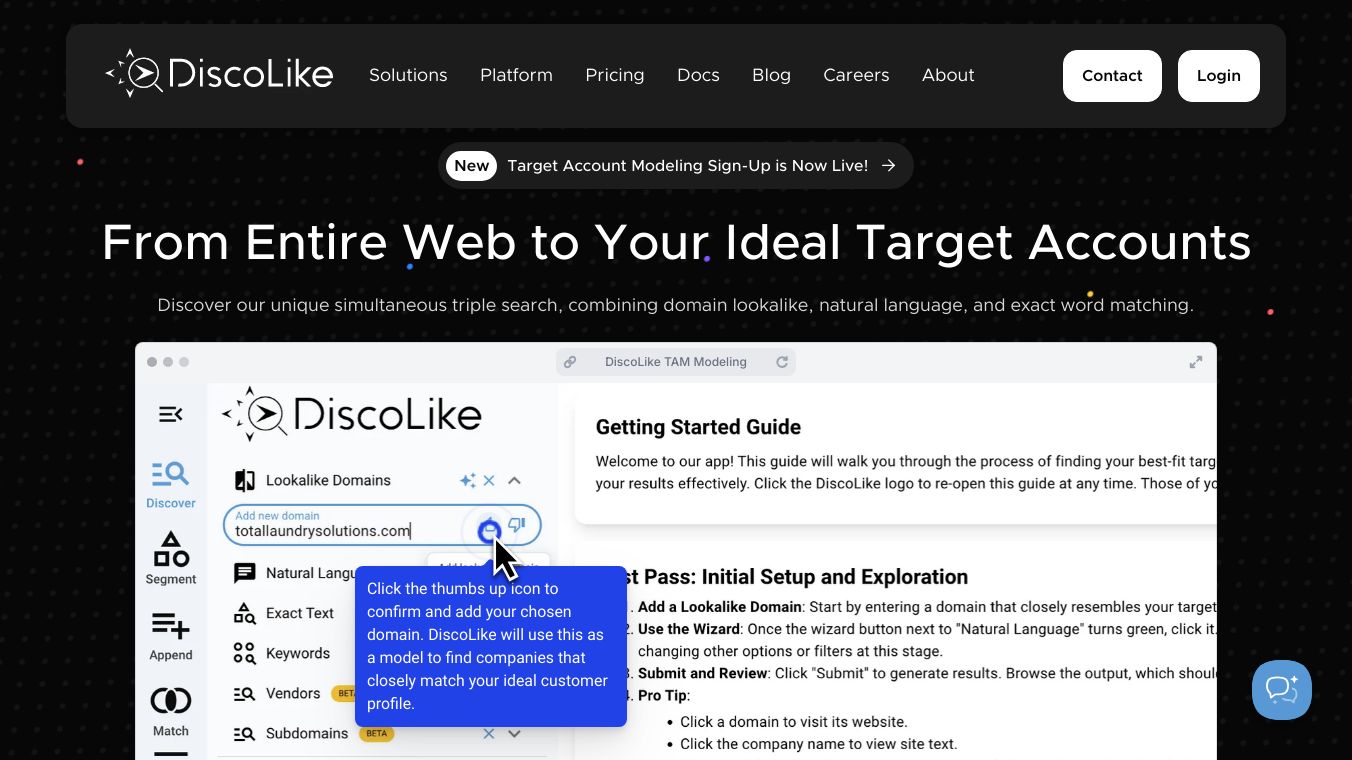
Task: Collapse the Lookalike Domains section
Action: pyautogui.click(x=514, y=481)
